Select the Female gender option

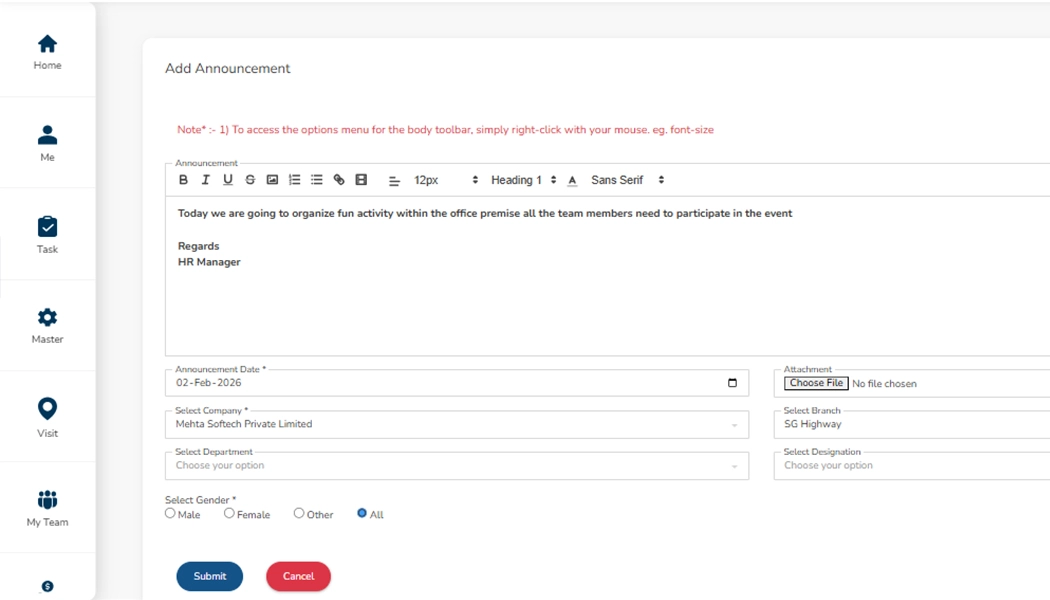[229, 513]
